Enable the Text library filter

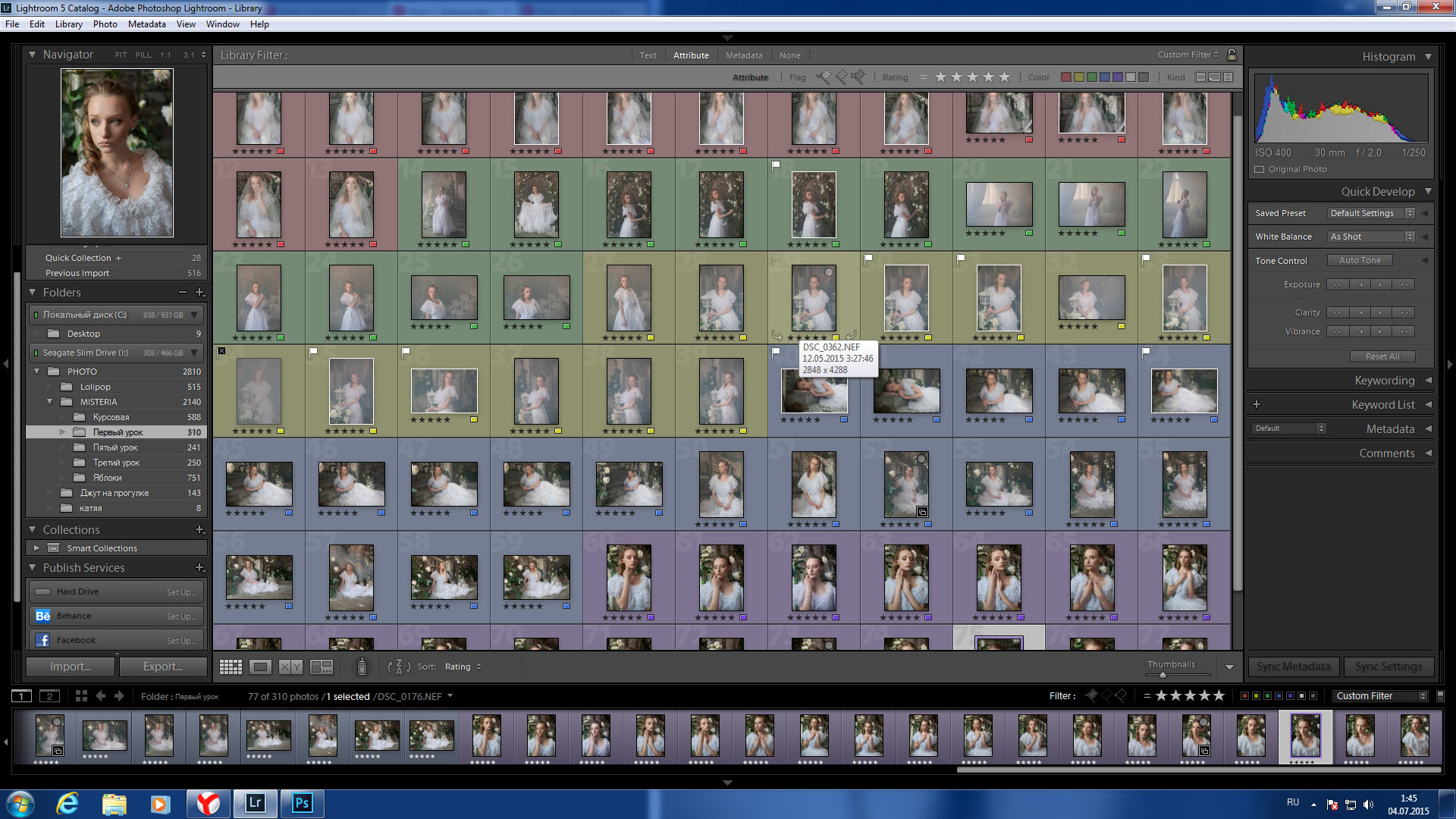(x=648, y=55)
